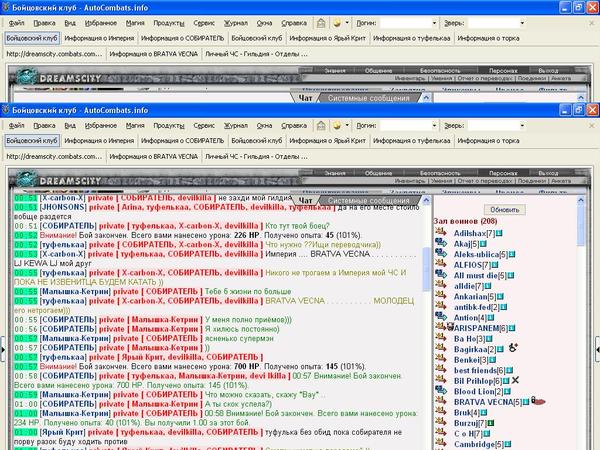Click the right-edge panel collapse arrow handle
The width and height of the screenshot is (600, 450).
click(x=597, y=349)
